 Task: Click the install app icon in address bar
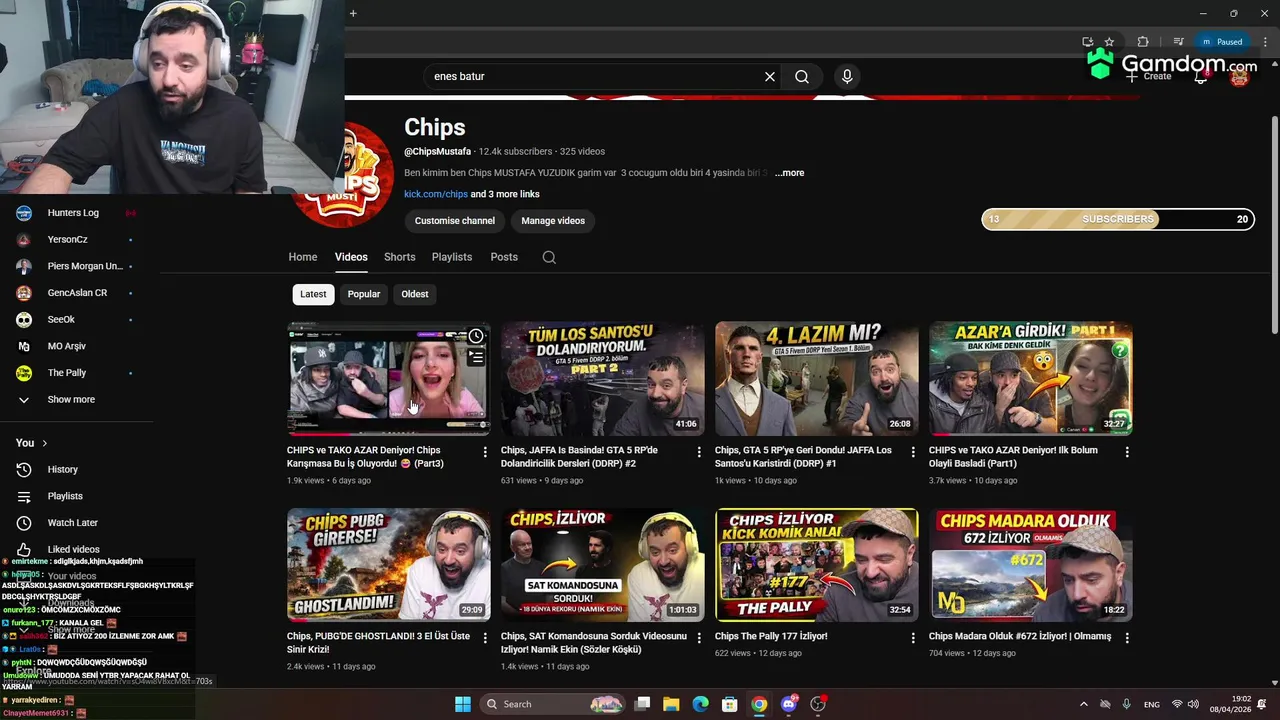tap(1088, 42)
